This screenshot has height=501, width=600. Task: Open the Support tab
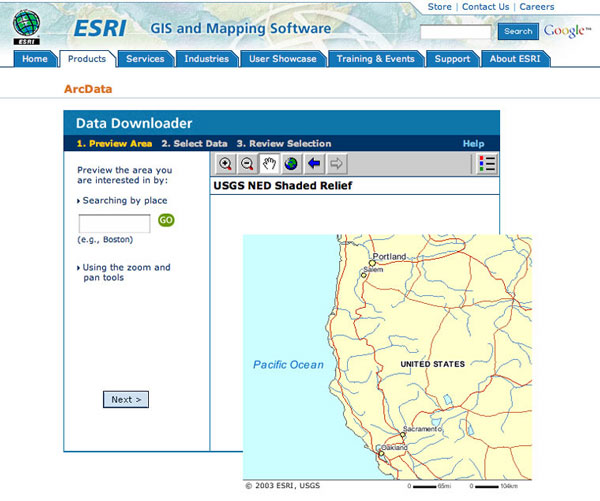[x=452, y=59]
